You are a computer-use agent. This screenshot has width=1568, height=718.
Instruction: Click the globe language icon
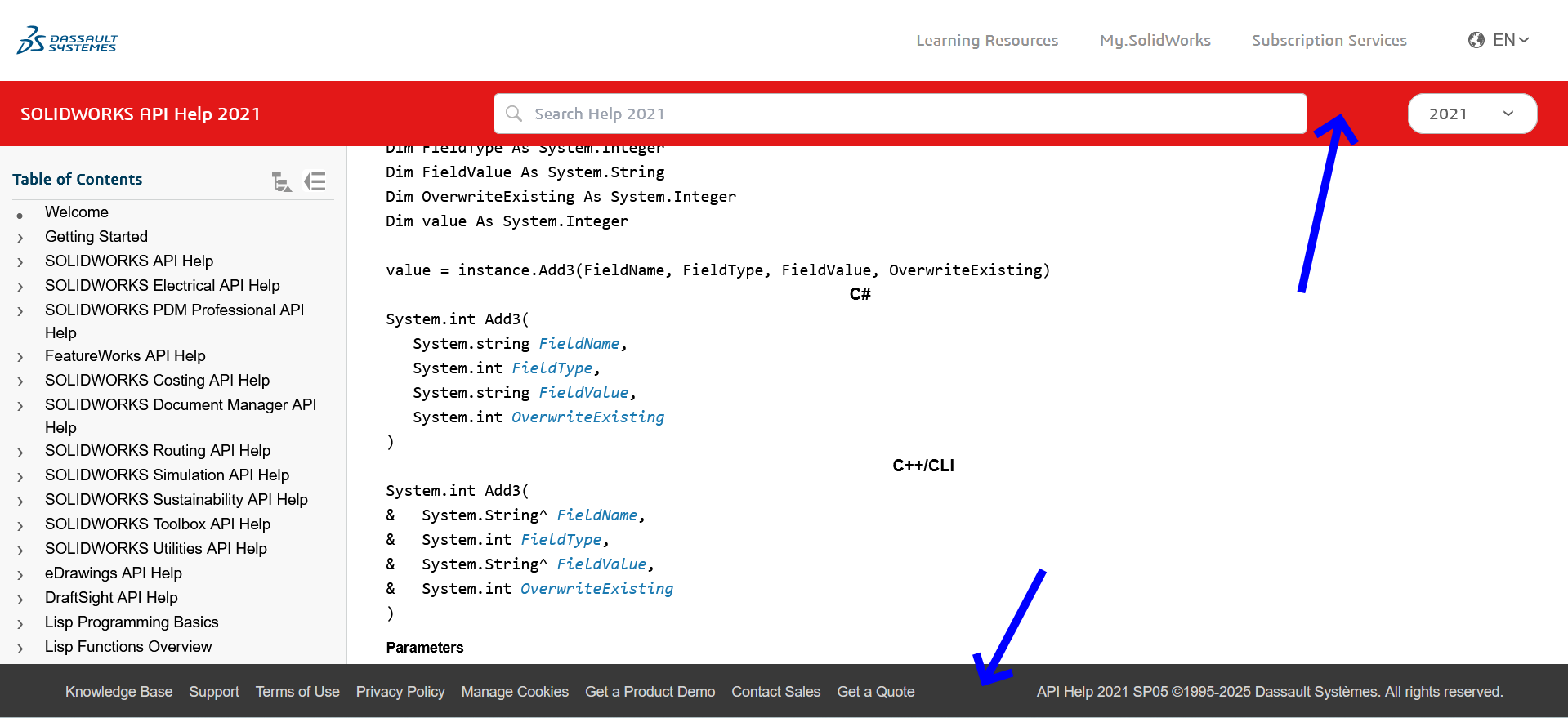pos(1476,40)
